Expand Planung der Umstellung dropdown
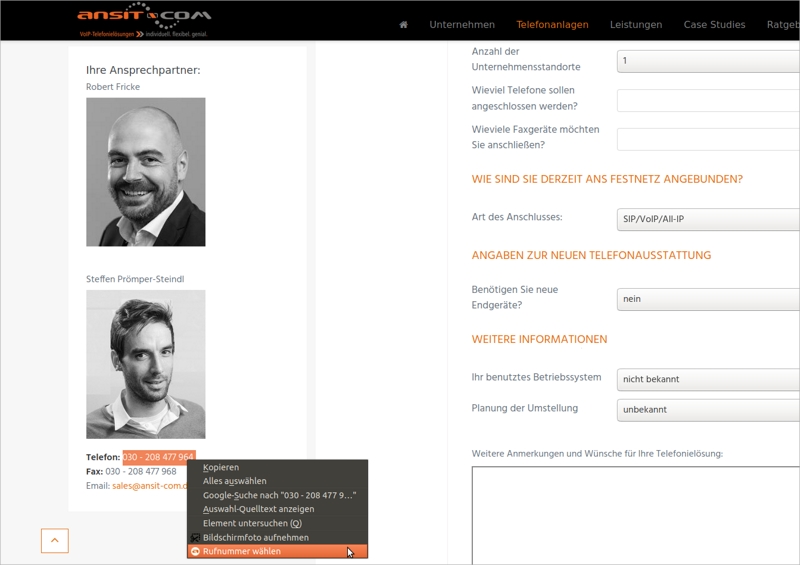 click(x=708, y=409)
